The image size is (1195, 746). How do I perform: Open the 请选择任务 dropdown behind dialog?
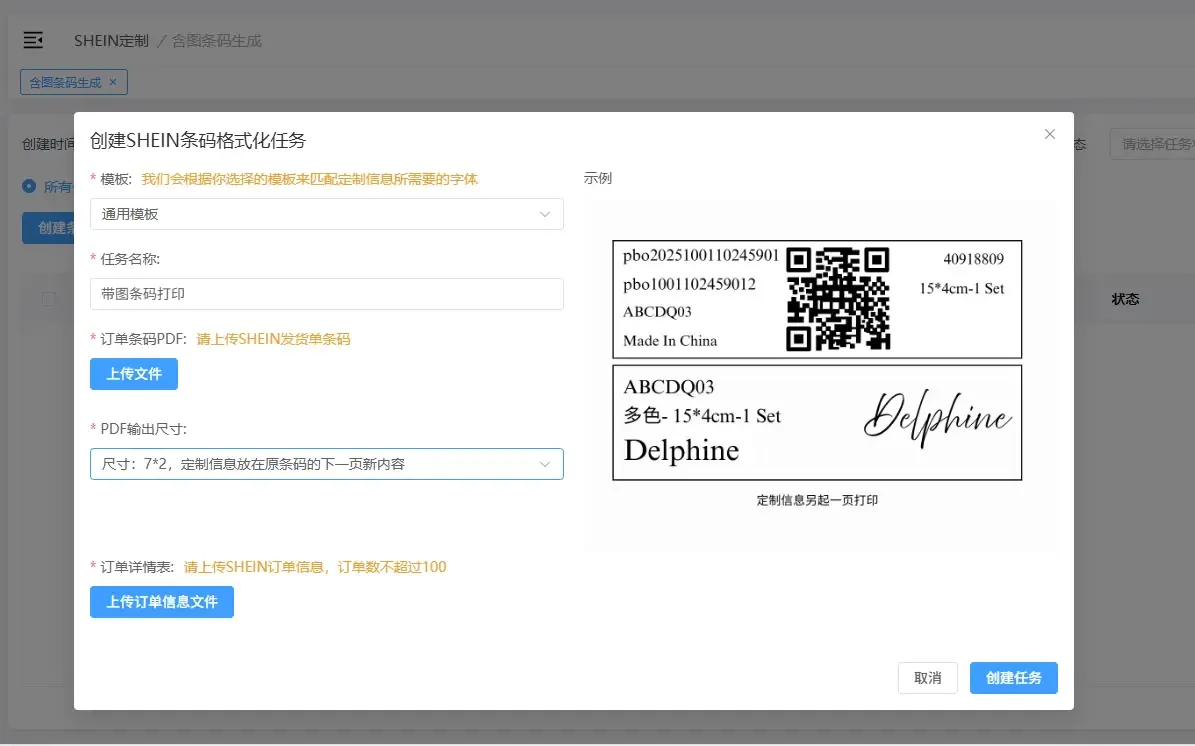pos(1152,144)
